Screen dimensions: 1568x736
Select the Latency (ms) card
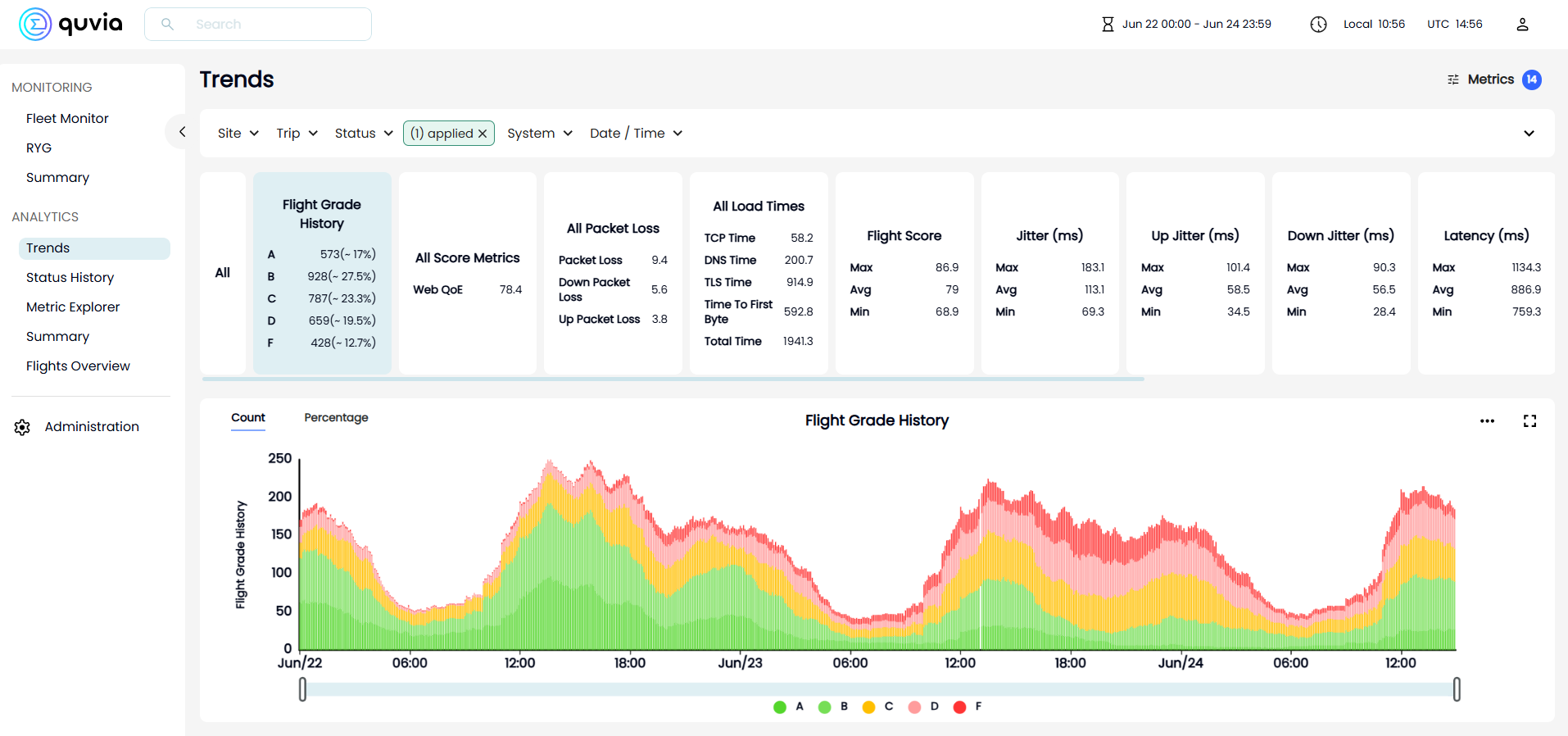click(x=1486, y=273)
